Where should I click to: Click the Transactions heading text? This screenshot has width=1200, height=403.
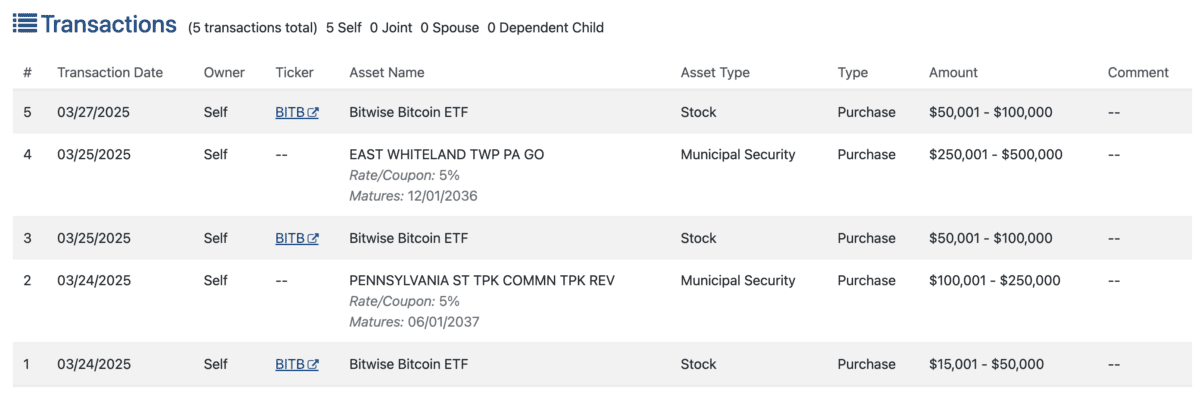click(109, 25)
